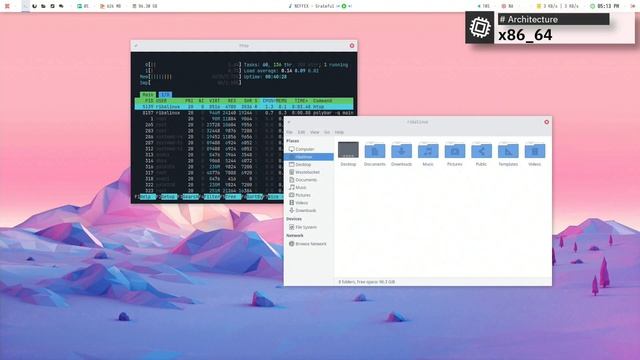Viewport: 640px width, 360px height.
Task: Click the memory usage module in top panel
Action: coord(110,6)
